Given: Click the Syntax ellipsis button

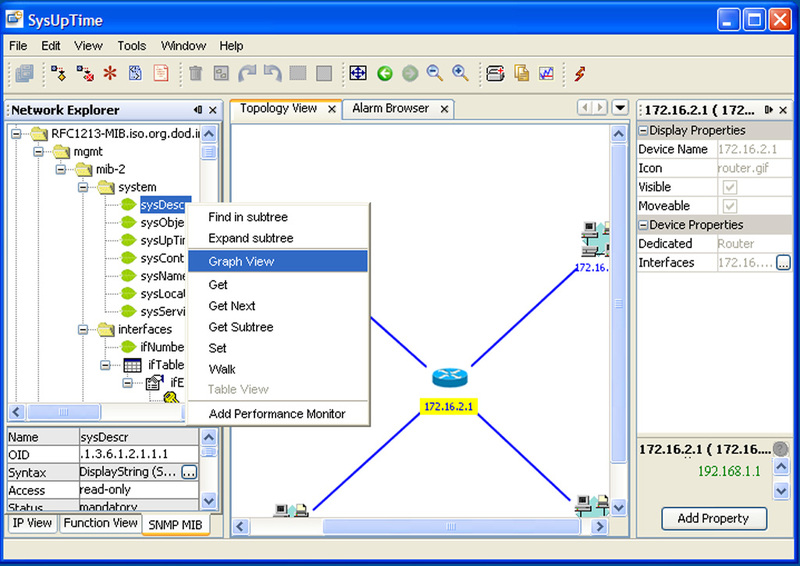Looking at the screenshot, I should (189, 473).
